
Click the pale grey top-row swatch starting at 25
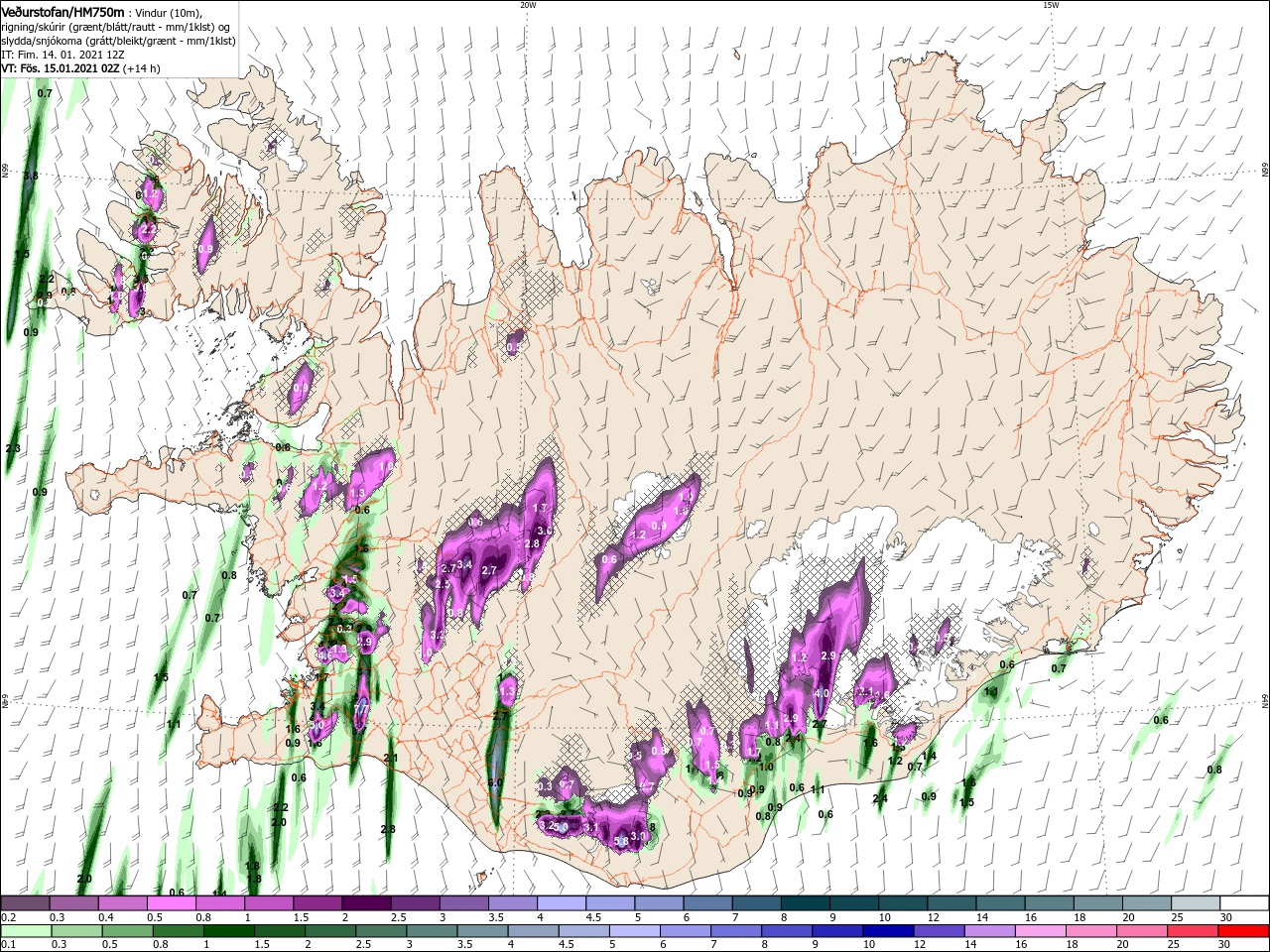tap(1195, 903)
